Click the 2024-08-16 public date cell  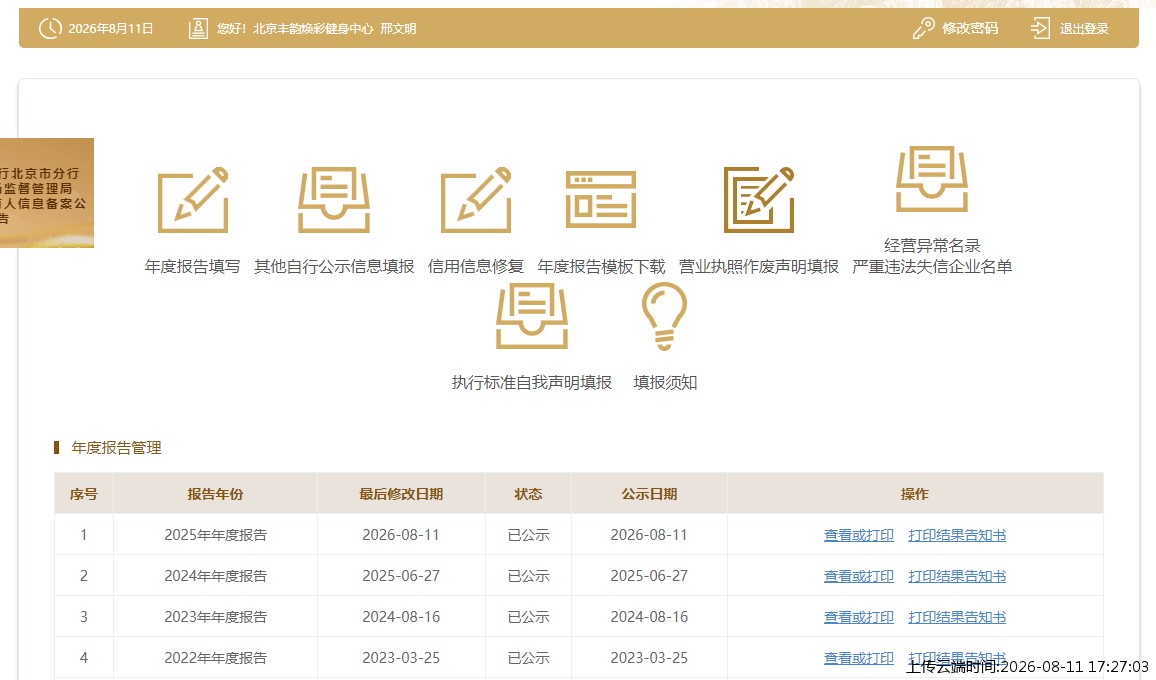point(649,617)
